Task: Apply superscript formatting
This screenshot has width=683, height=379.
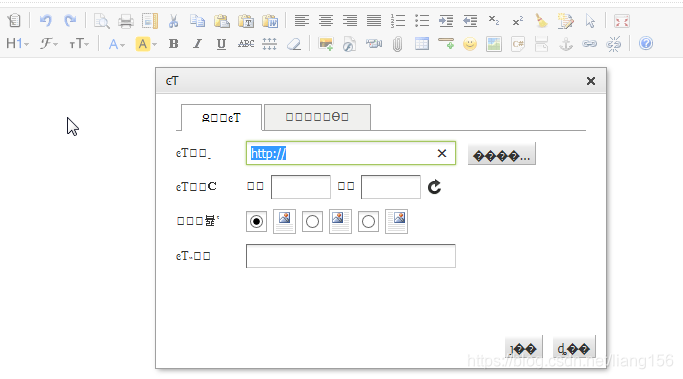Action: (517, 20)
